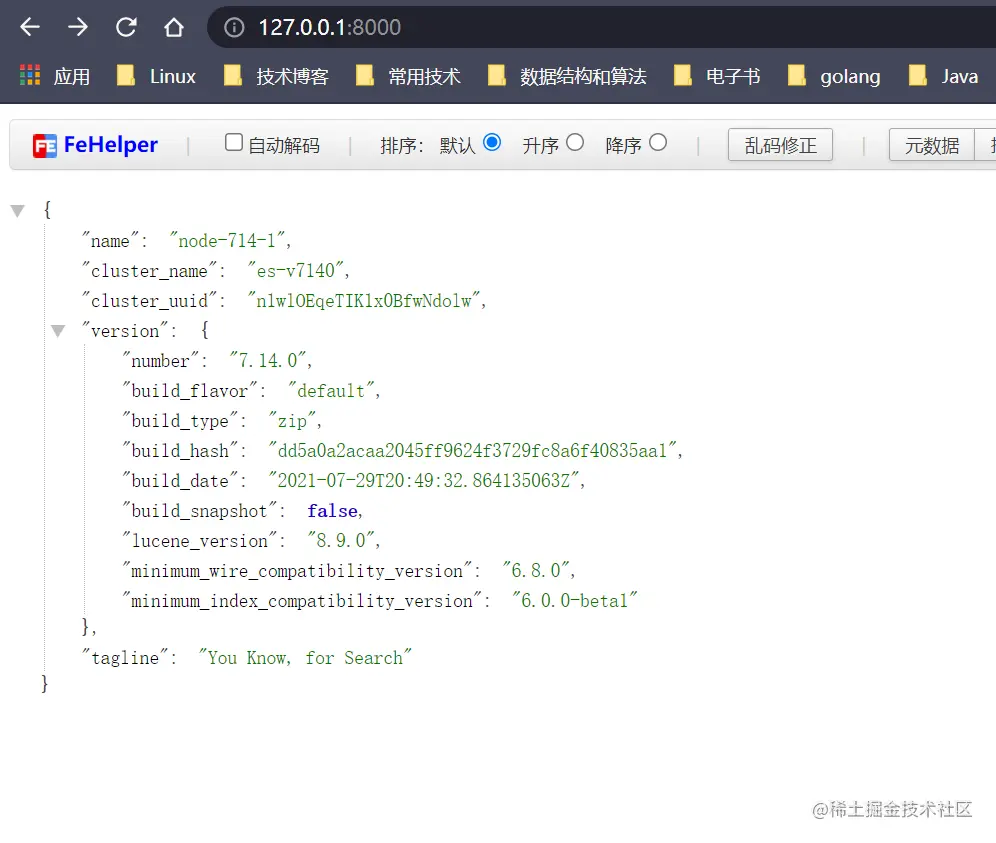Click the "build_flavor" key
The height and width of the screenshot is (843, 996).
pos(189,391)
